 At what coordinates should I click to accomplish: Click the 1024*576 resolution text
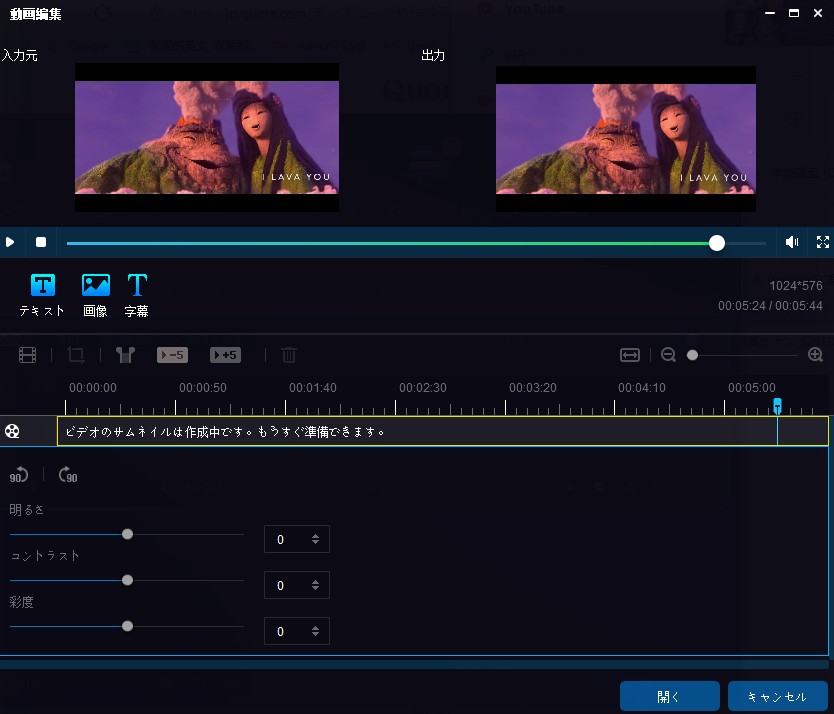pos(796,286)
